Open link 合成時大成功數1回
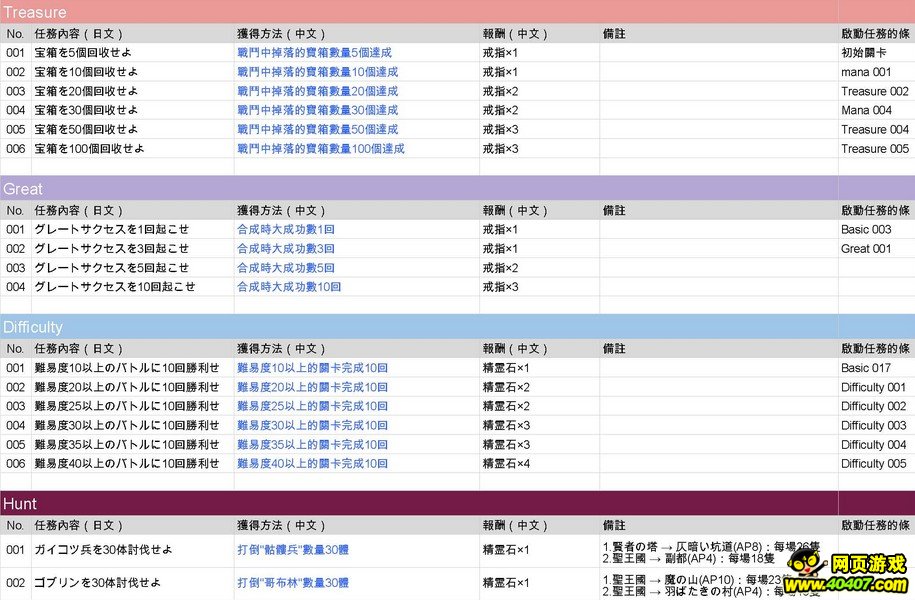This screenshot has height=600, width=915. (x=285, y=229)
